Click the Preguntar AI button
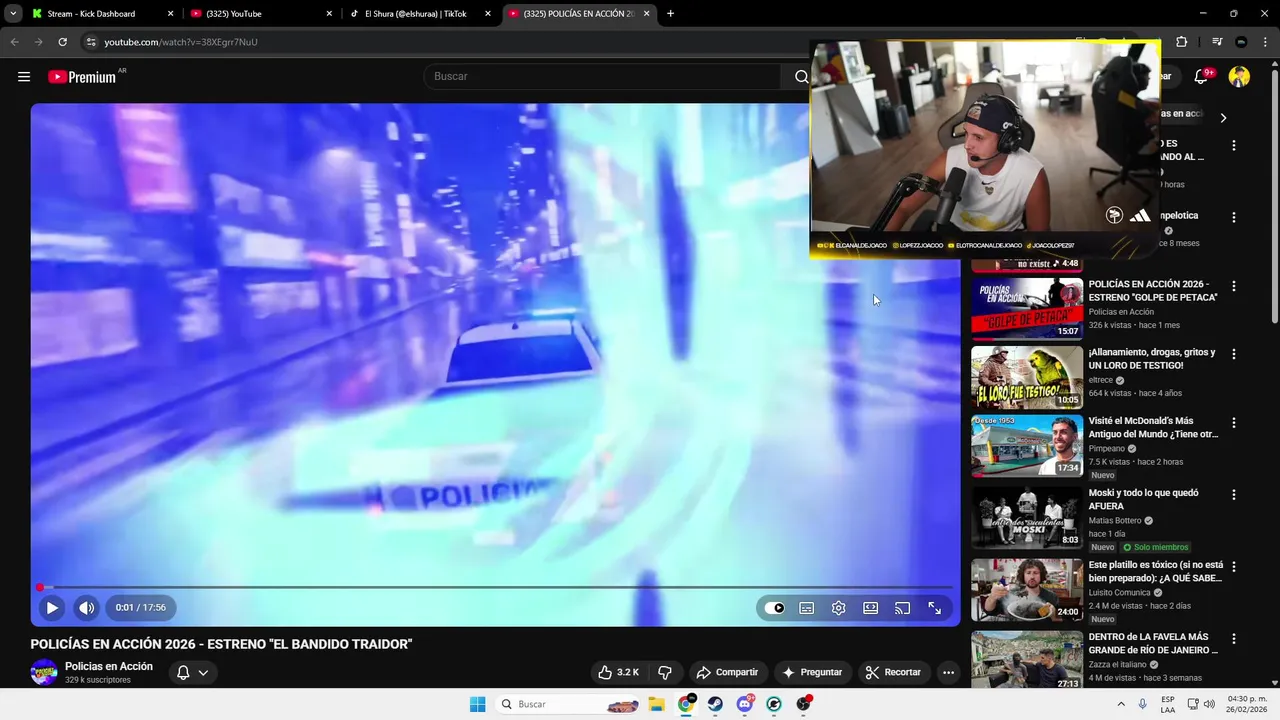Viewport: 1280px width, 720px height. pyautogui.click(x=812, y=672)
